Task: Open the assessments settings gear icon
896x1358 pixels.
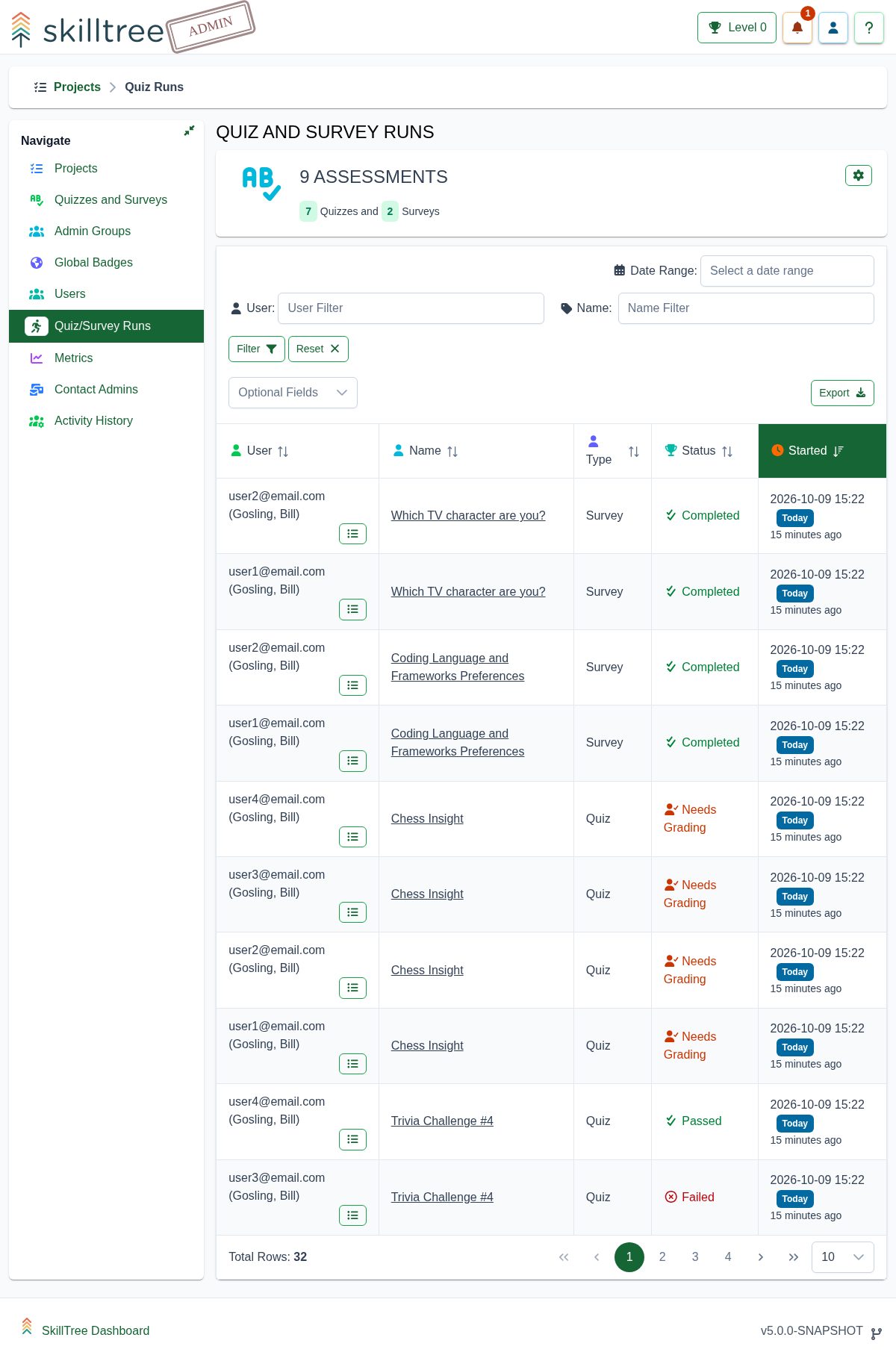Action: [858, 175]
